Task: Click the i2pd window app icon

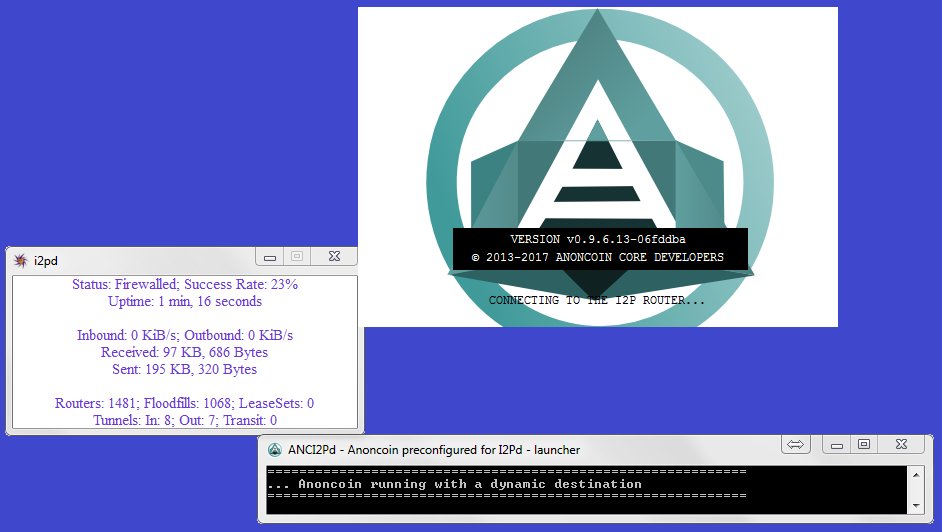Action: click(21, 261)
